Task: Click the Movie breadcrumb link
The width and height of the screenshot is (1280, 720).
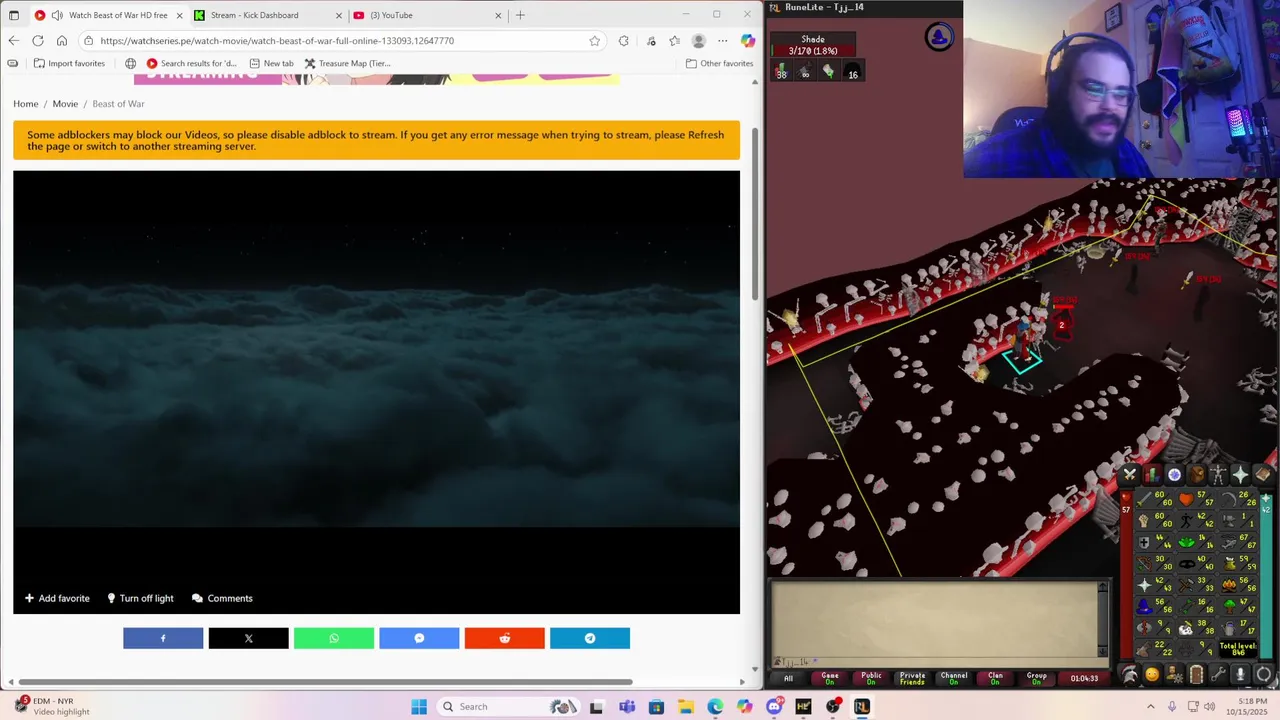Action: (x=65, y=104)
